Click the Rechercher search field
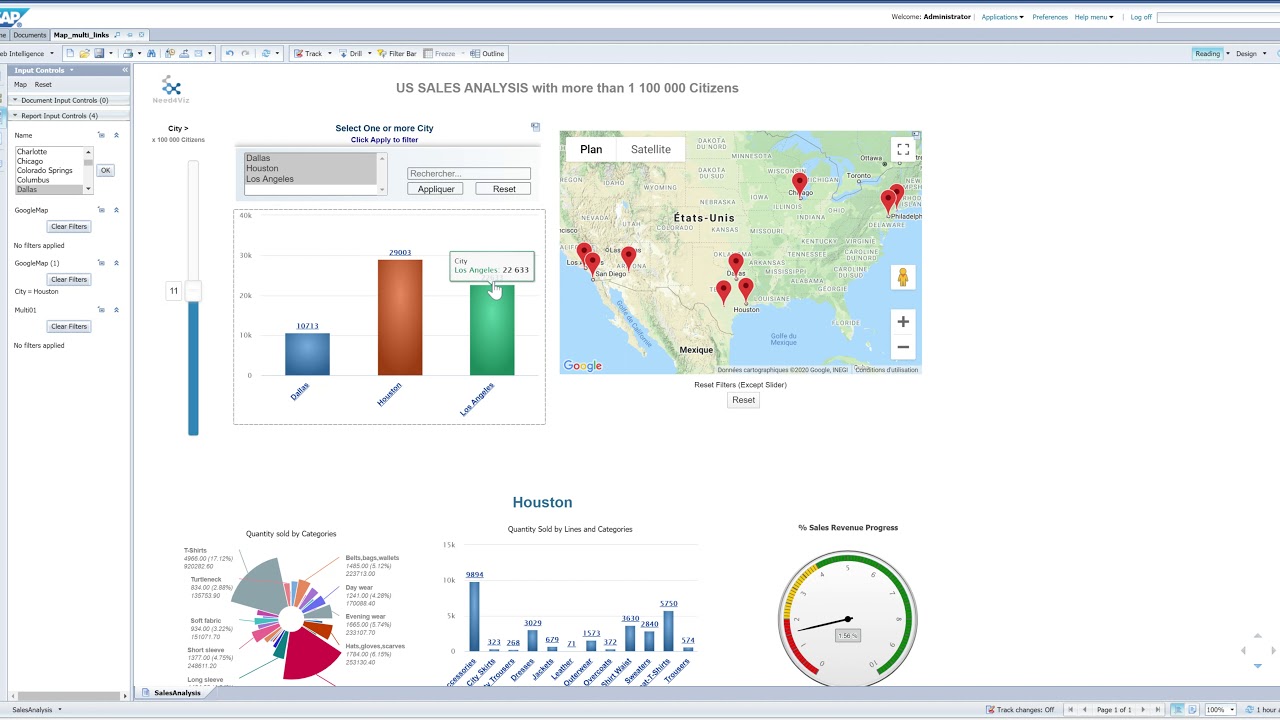The image size is (1280, 720). pos(469,173)
